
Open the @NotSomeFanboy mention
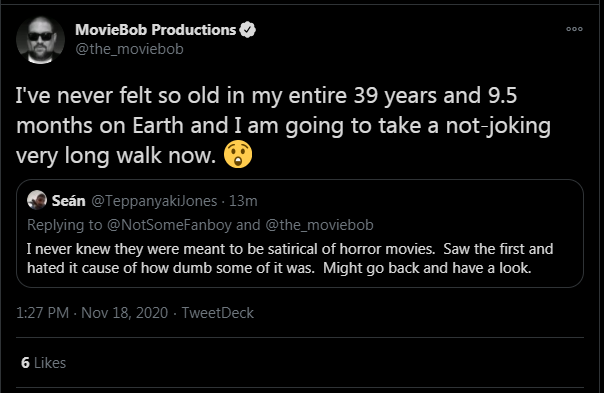[x=169, y=225]
